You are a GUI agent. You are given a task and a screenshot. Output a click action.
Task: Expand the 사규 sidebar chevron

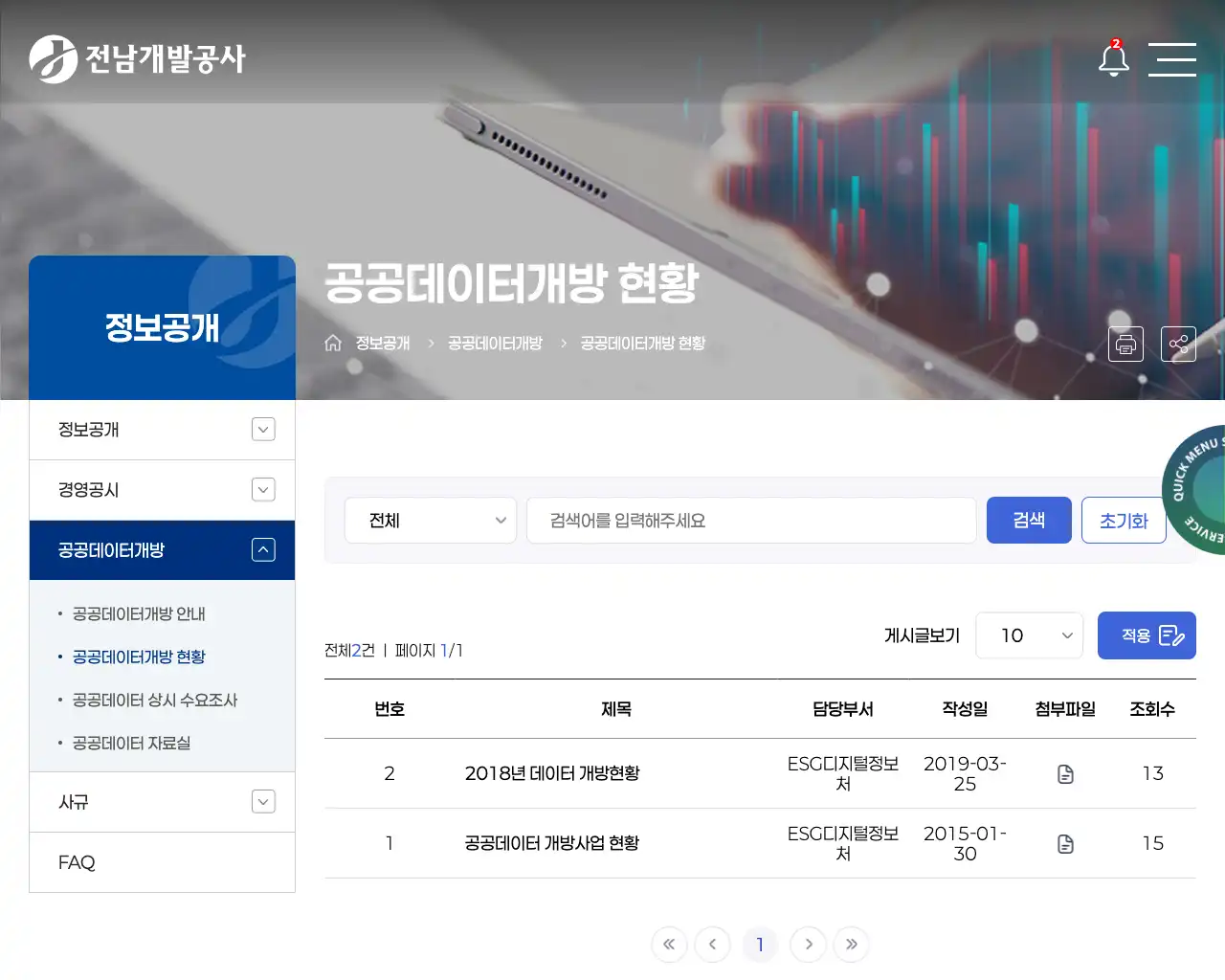[x=263, y=802]
